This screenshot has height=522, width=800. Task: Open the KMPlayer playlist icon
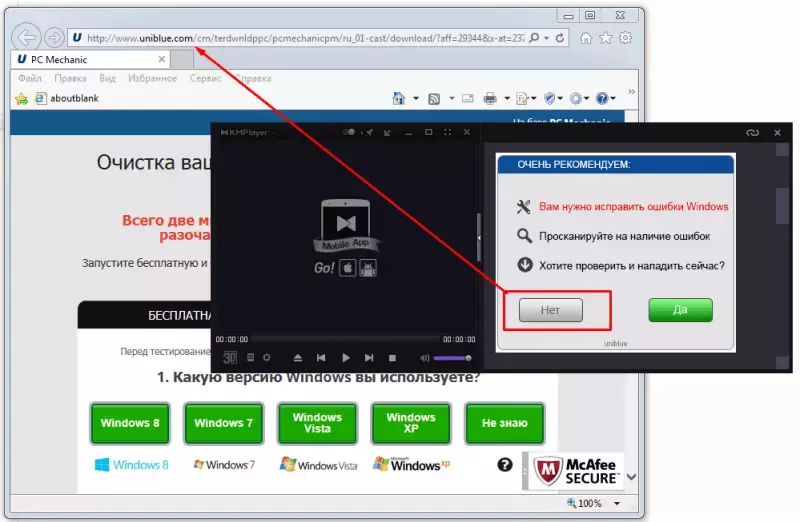(251, 358)
